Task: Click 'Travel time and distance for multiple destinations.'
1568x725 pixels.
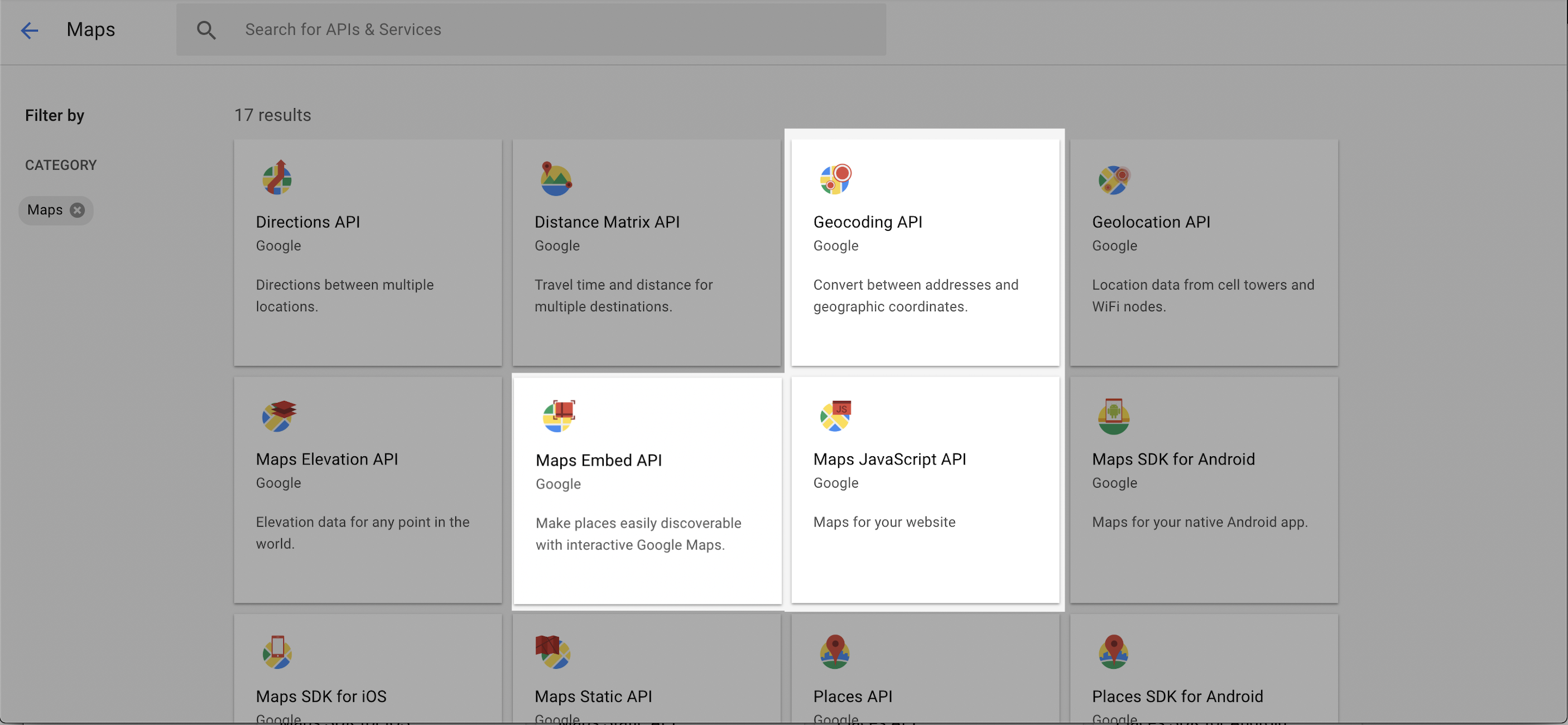Action: click(623, 296)
